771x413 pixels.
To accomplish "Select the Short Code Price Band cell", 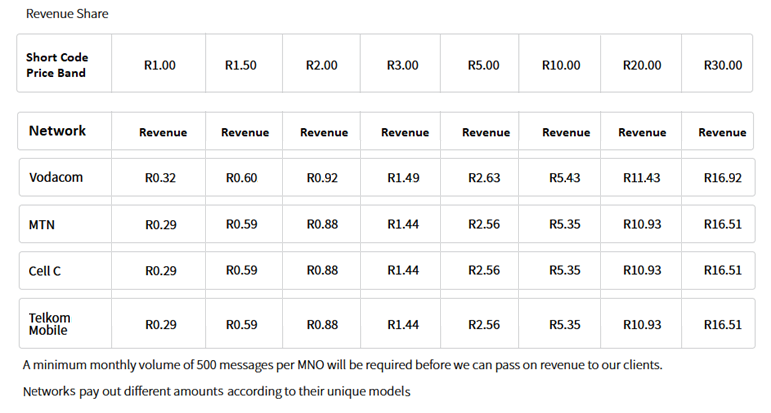I will (x=57, y=65).
